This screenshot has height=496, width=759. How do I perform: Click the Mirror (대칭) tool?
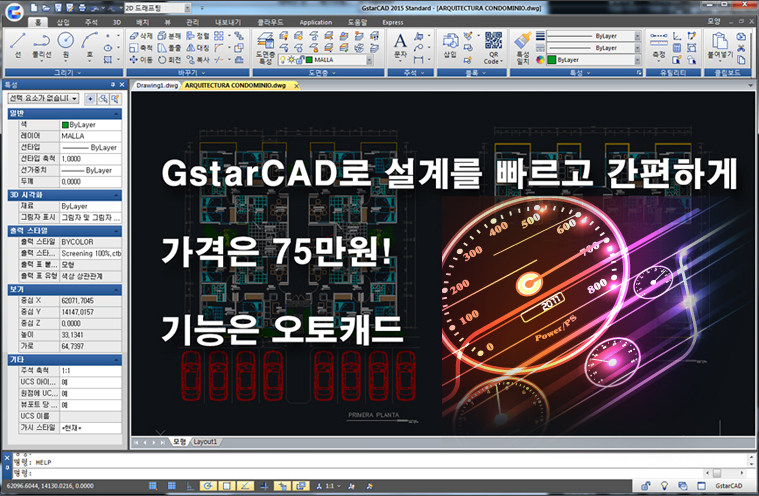coord(198,48)
